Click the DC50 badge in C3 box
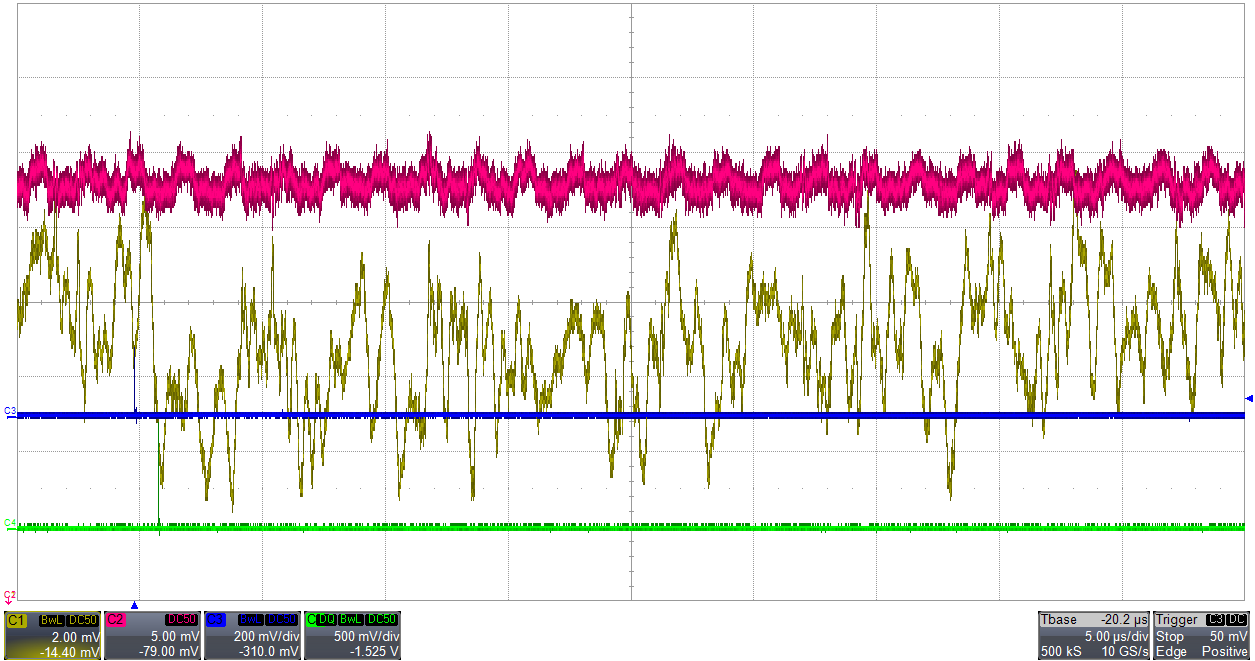1255x661 pixels. (x=281, y=619)
